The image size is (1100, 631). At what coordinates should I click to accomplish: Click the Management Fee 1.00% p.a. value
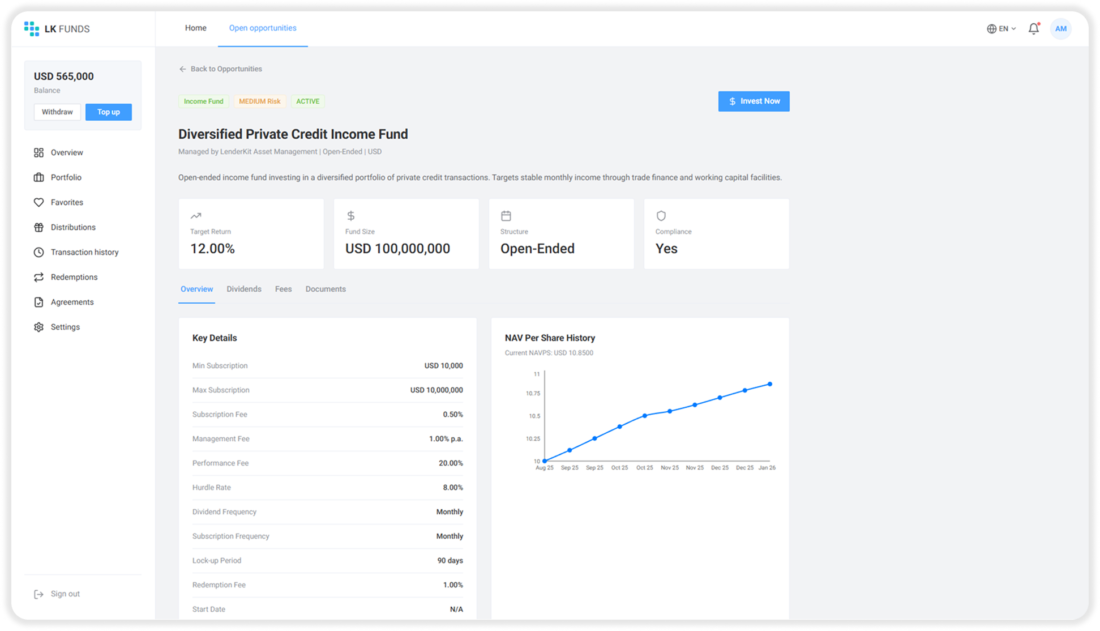point(446,439)
